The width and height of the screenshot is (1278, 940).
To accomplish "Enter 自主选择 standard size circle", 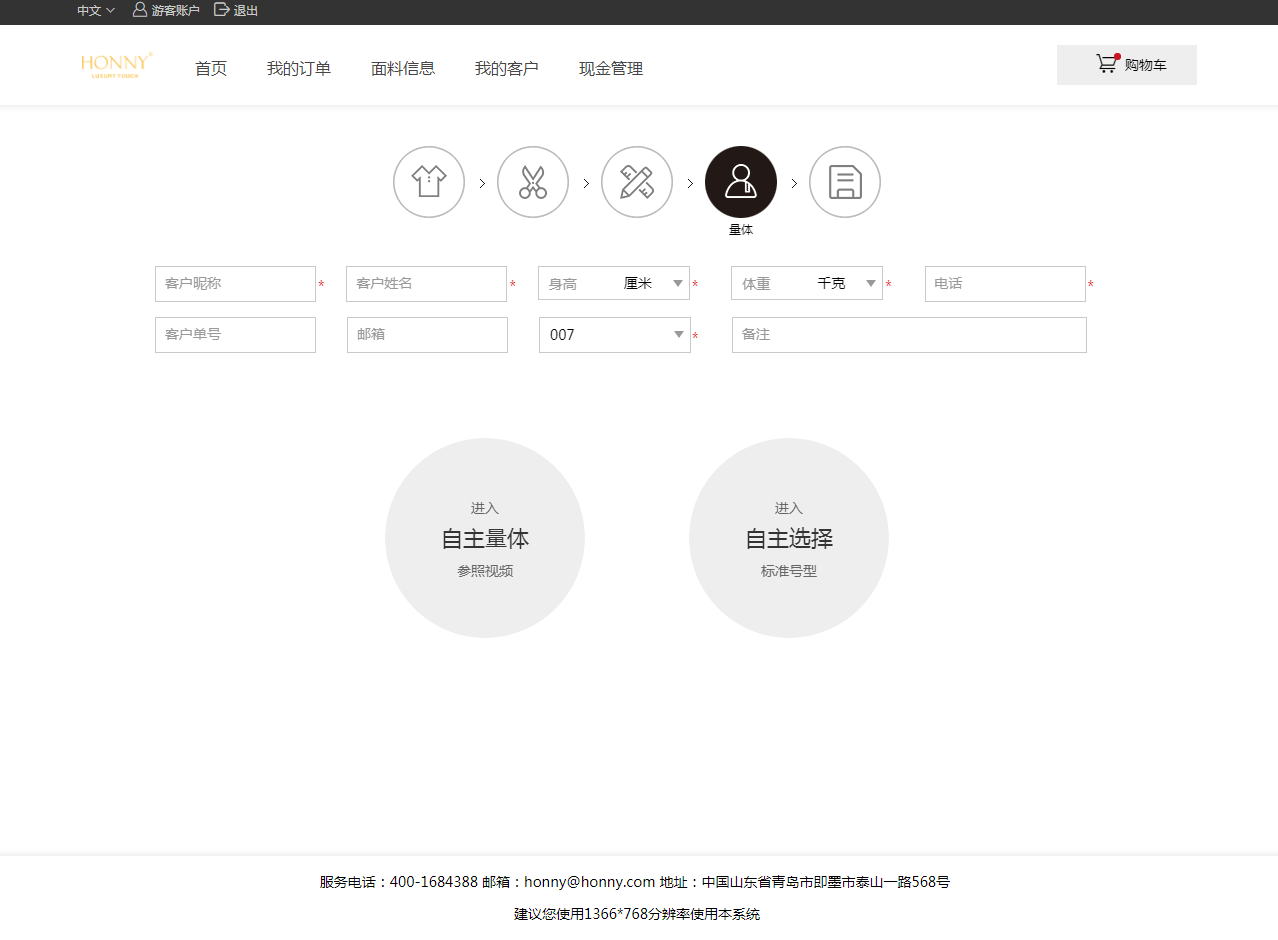I will click(x=789, y=538).
